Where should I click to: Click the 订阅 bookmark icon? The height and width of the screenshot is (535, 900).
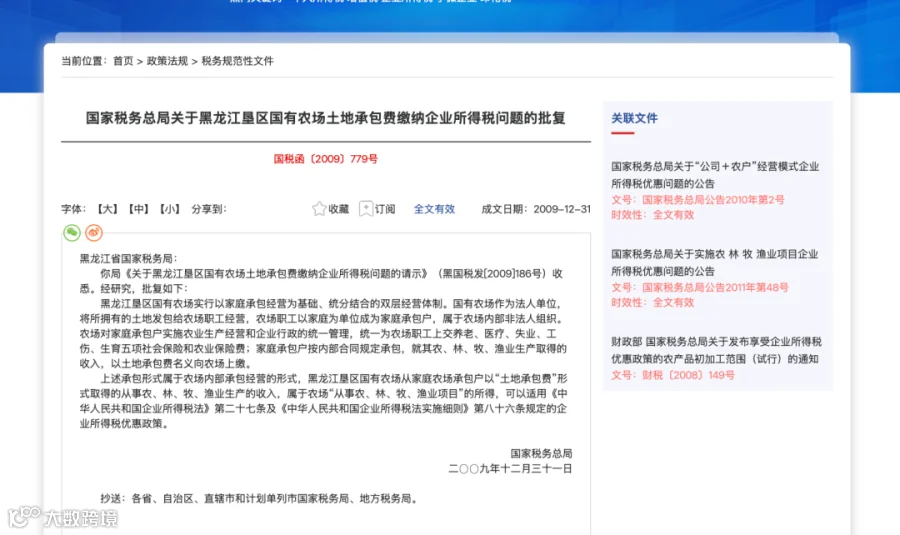tap(366, 208)
